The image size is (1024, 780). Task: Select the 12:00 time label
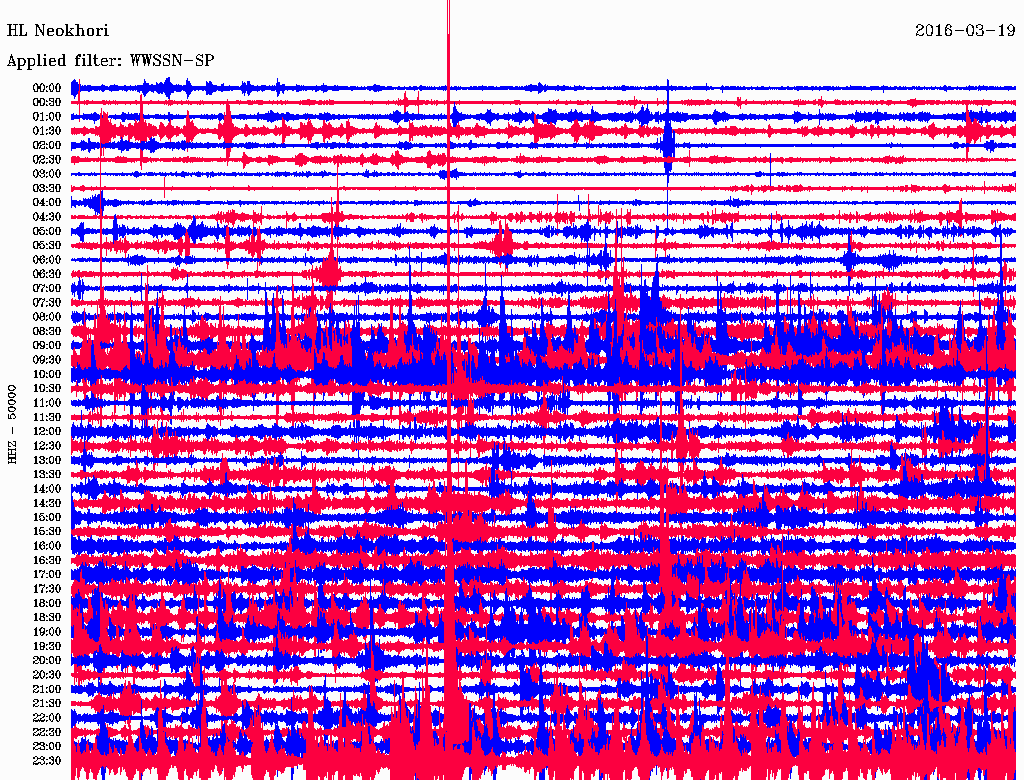[47, 431]
